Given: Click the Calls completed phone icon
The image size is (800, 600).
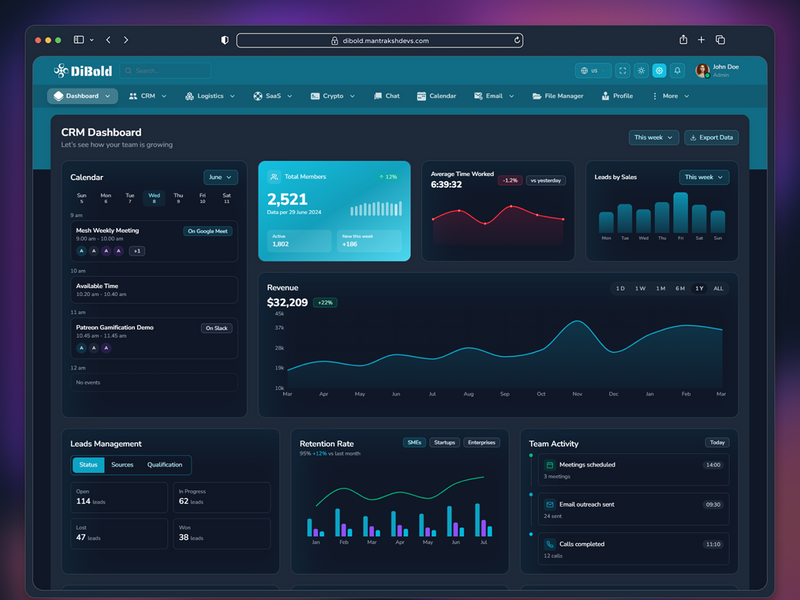Looking at the screenshot, I should (549, 544).
